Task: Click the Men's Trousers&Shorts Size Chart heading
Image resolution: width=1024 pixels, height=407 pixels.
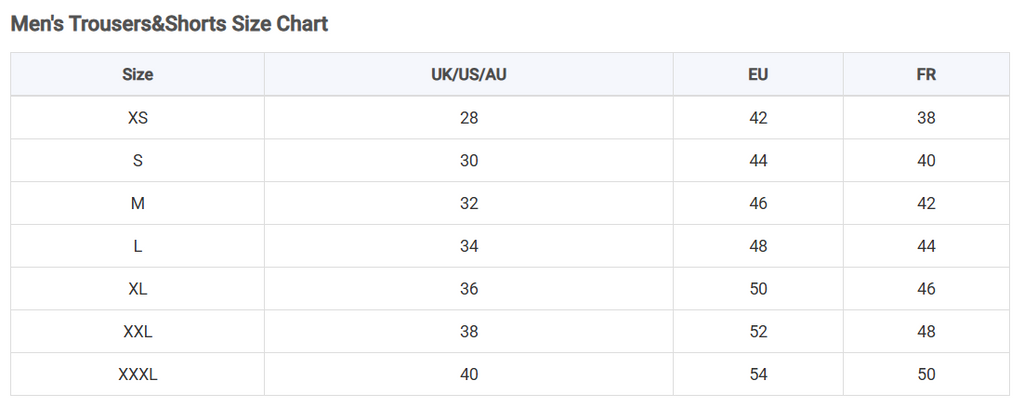Action: [169, 24]
